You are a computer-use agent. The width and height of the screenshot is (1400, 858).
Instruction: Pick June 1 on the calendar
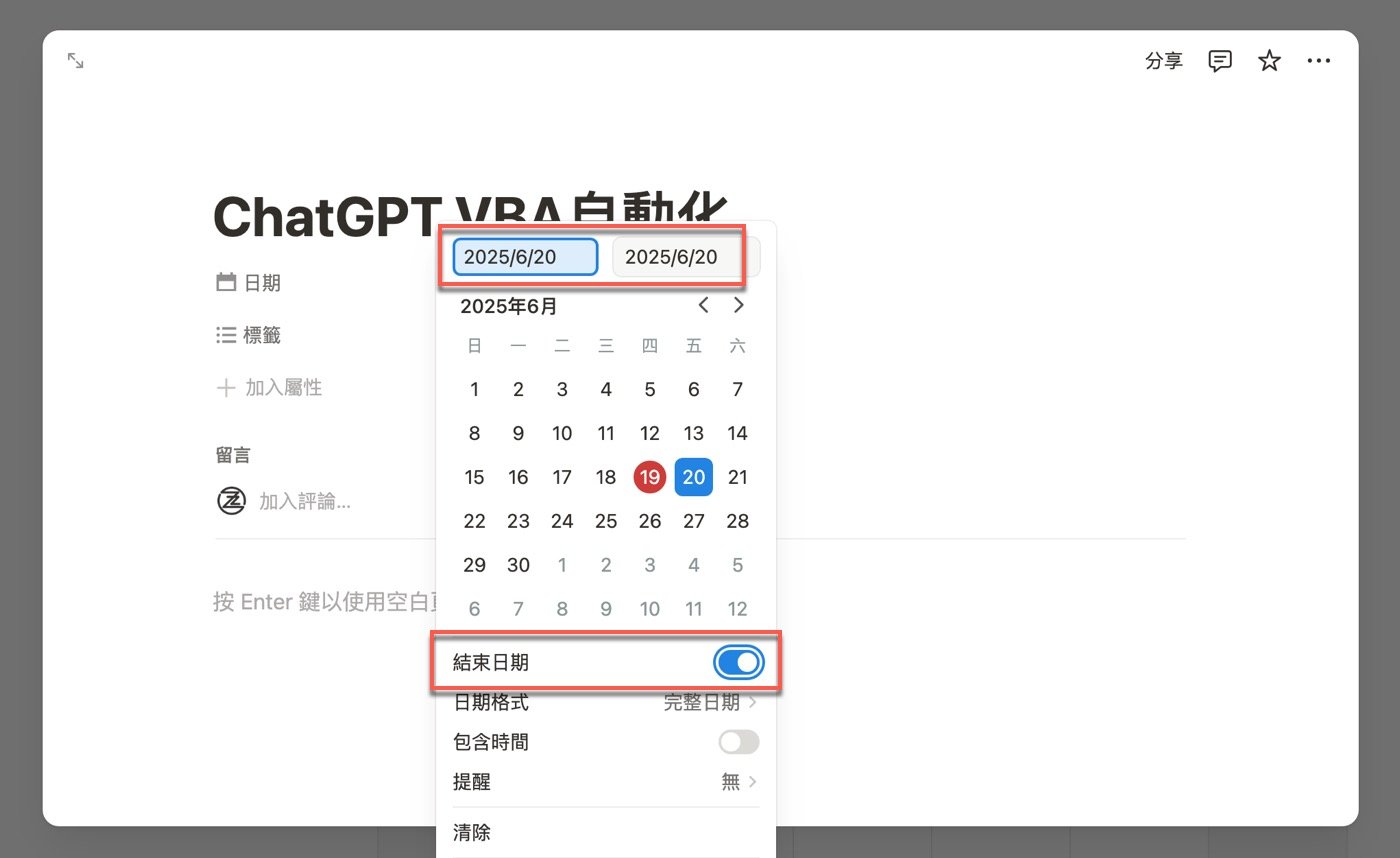pyautogui.click(x=475, y=389)
